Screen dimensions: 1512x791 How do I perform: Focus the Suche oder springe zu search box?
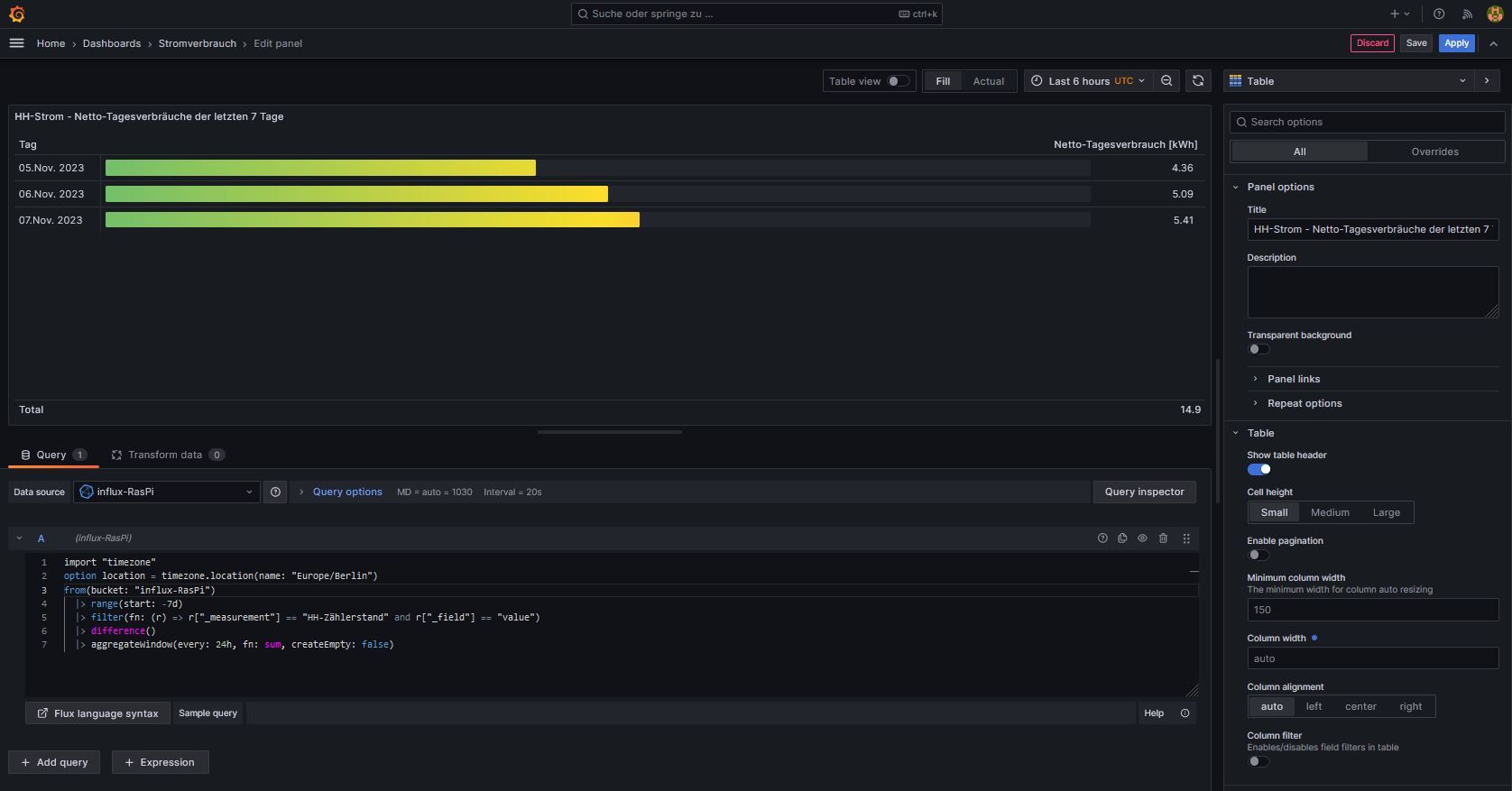click(x=756, y=14)
